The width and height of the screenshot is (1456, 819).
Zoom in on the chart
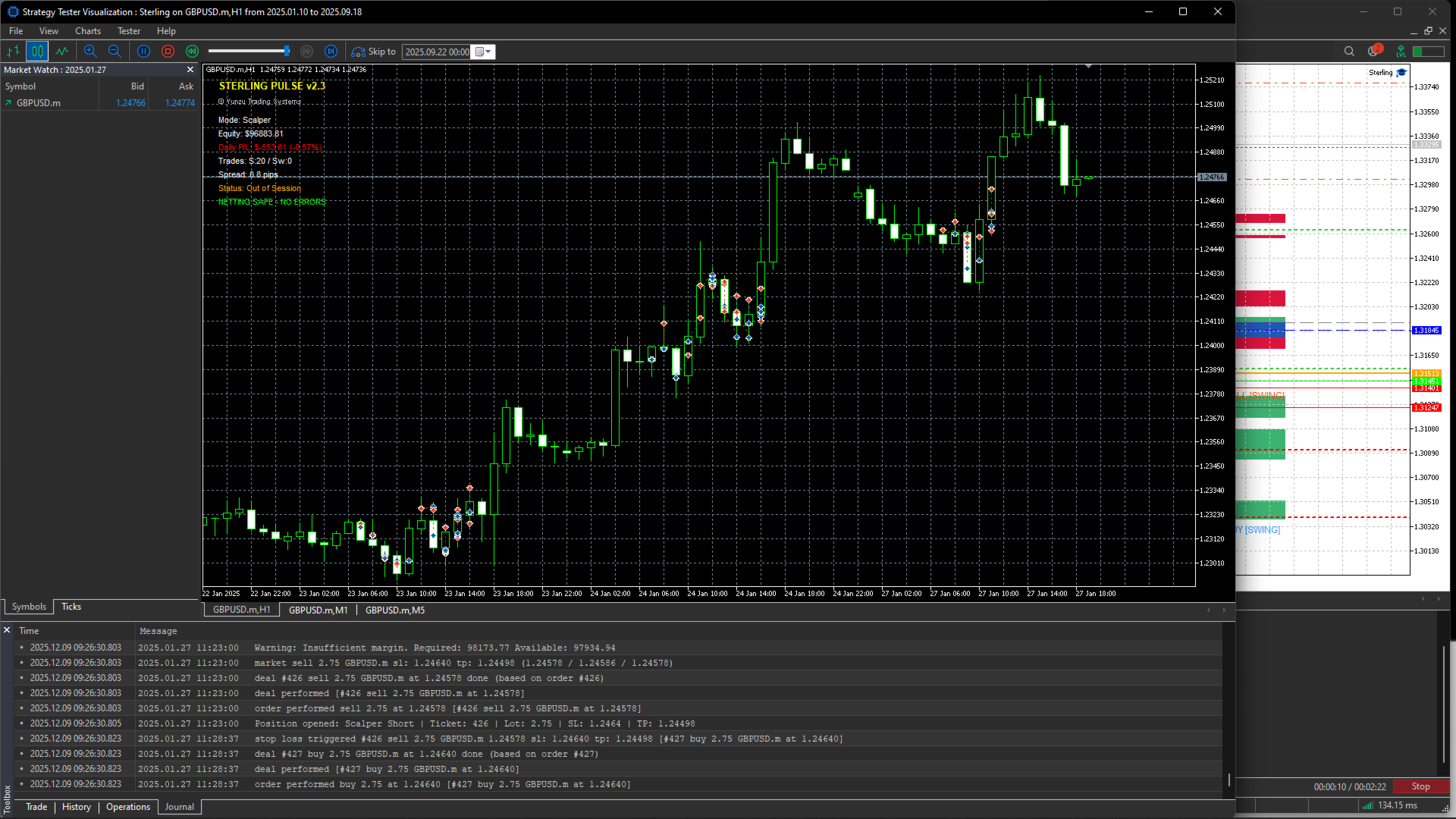[90, 52]
